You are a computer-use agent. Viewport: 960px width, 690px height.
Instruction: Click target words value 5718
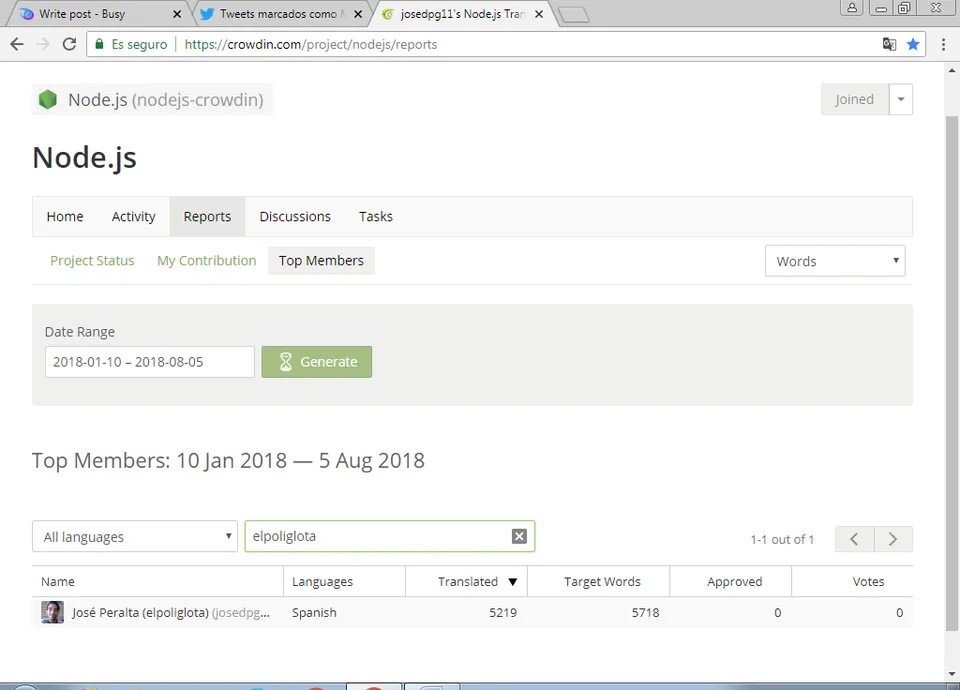pyautogui.click(x=645, y=613)
